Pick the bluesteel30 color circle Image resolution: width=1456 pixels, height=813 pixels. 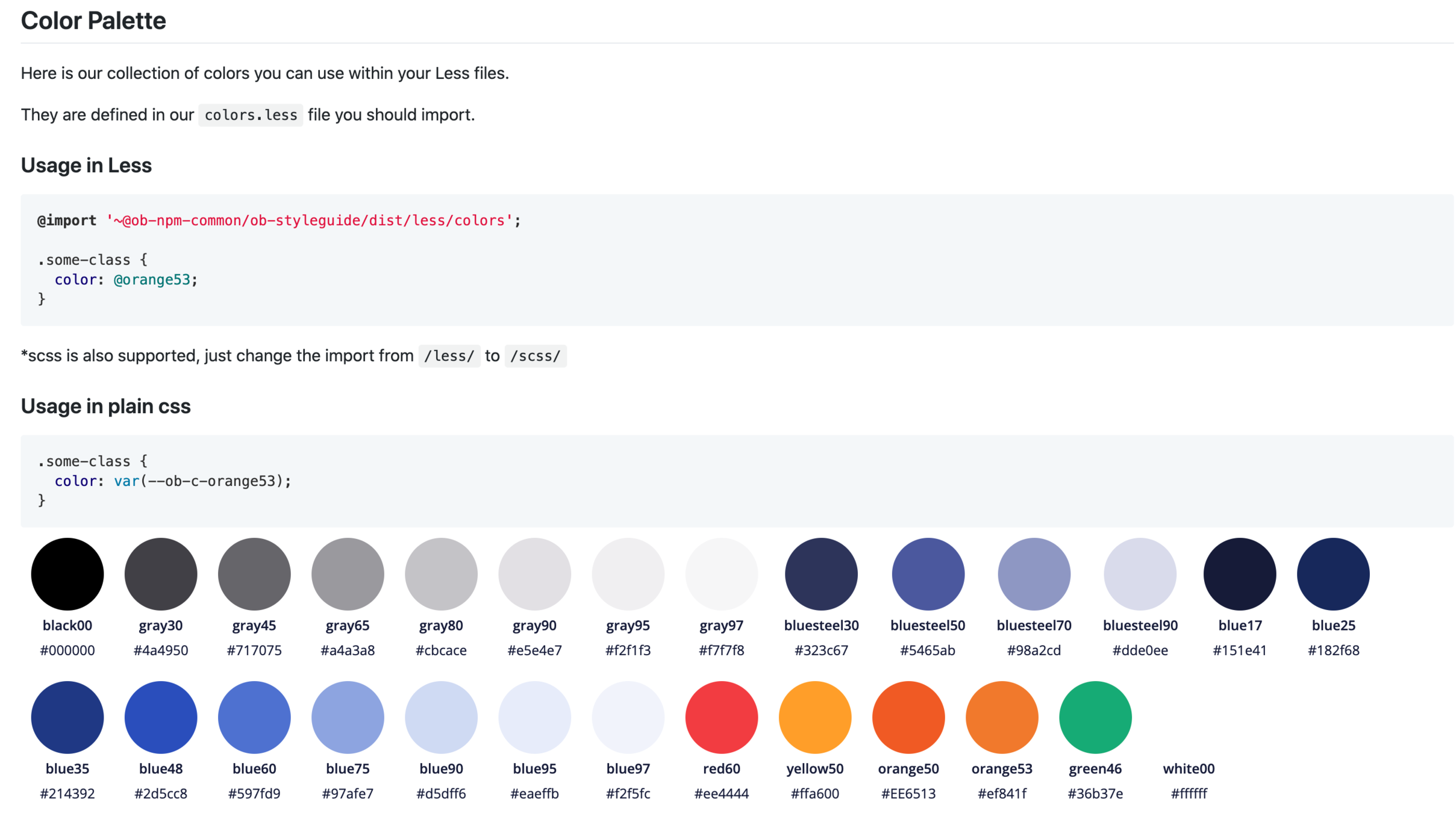820,573
